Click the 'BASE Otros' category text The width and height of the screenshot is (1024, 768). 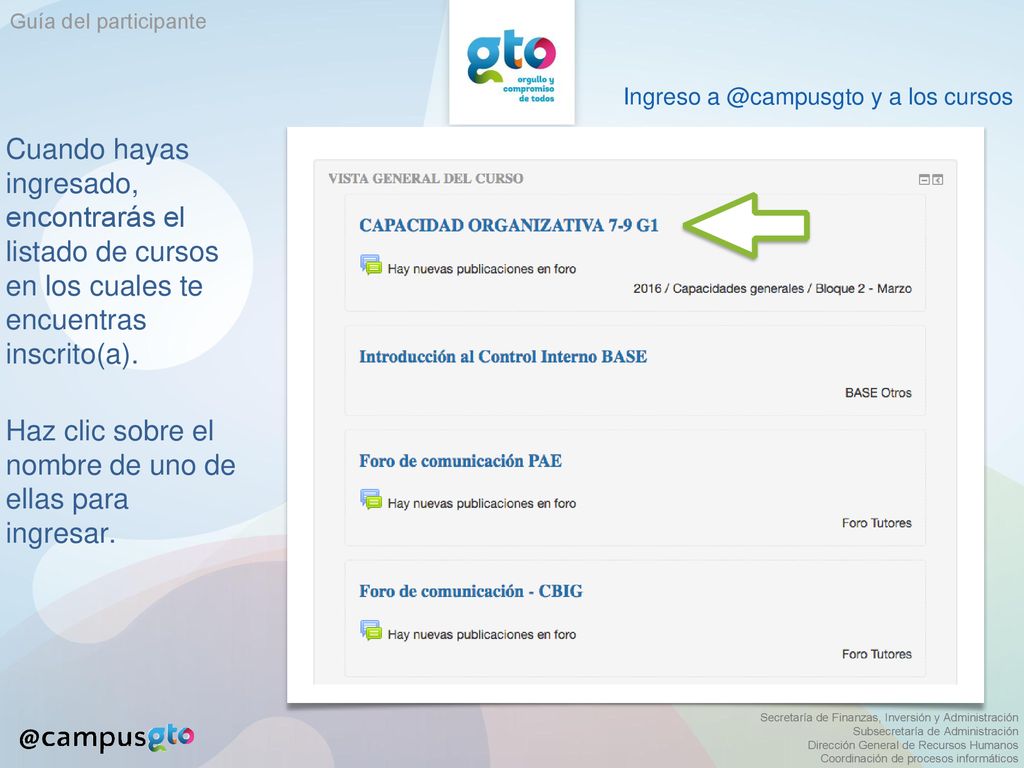click(878, 393)
